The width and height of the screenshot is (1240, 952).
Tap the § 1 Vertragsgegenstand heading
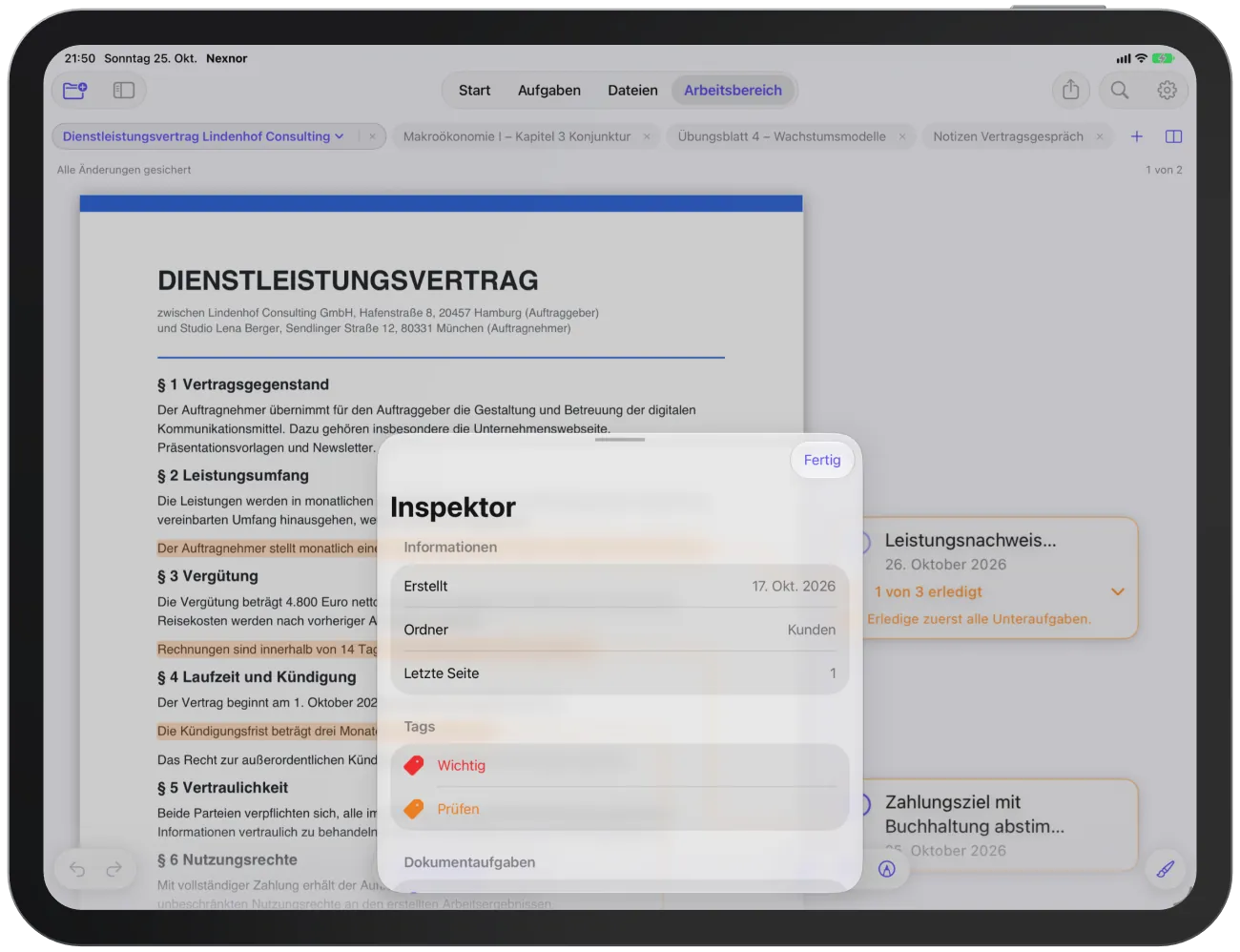click(x=243, y=384)
